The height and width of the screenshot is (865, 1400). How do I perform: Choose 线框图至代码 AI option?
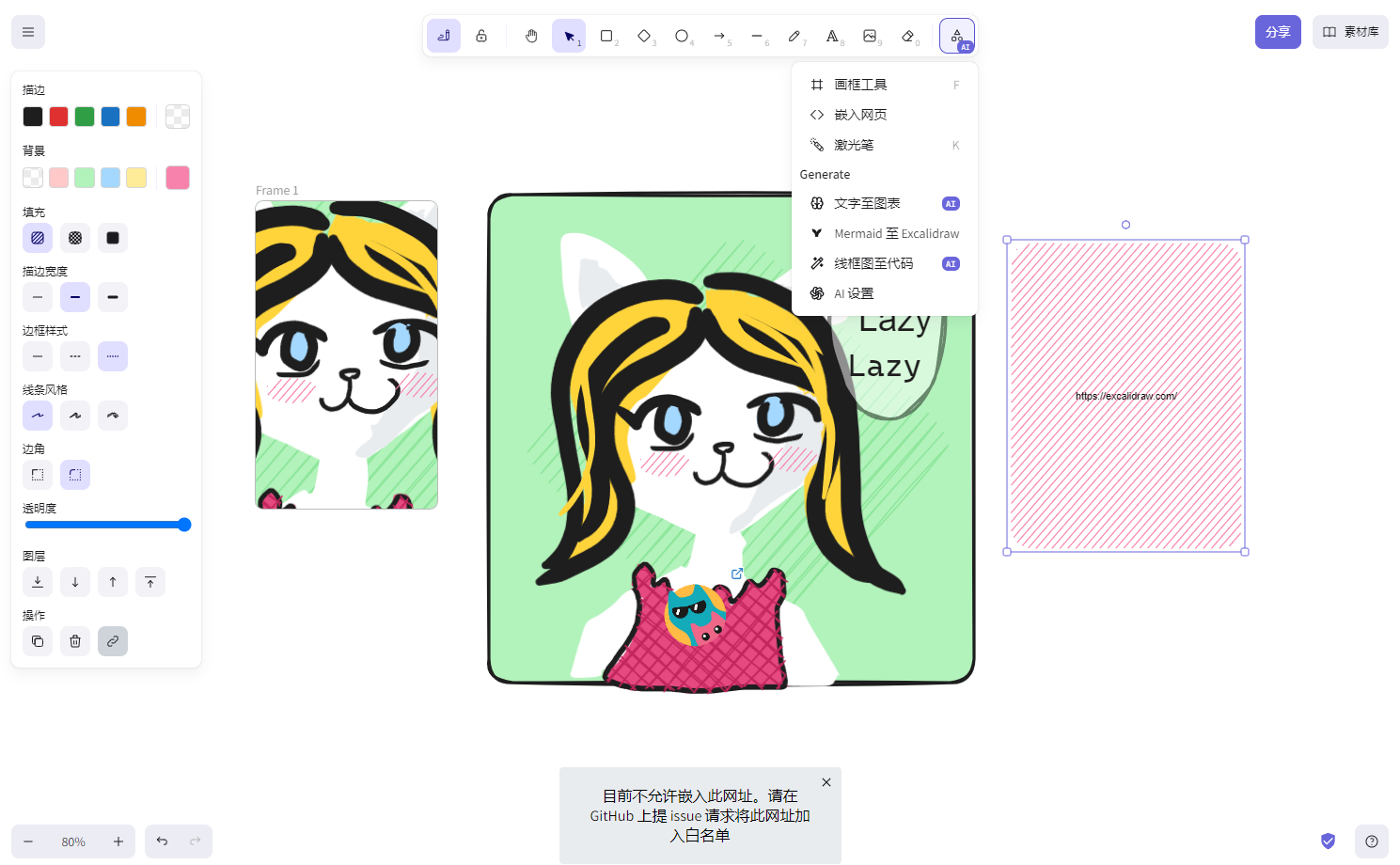pyautogui.click(x=885, y=263)
